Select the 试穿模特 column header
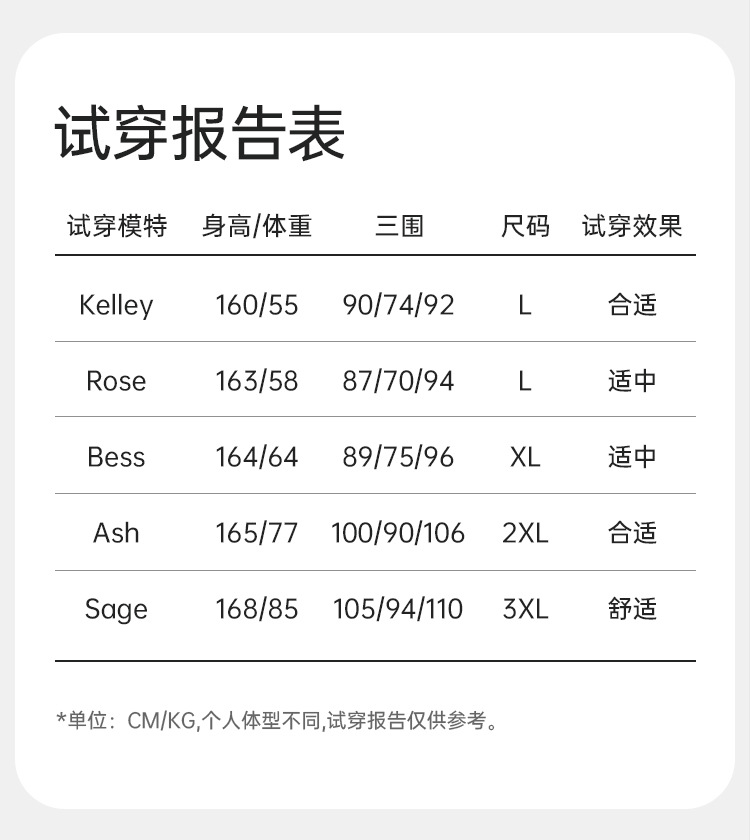 117,226
